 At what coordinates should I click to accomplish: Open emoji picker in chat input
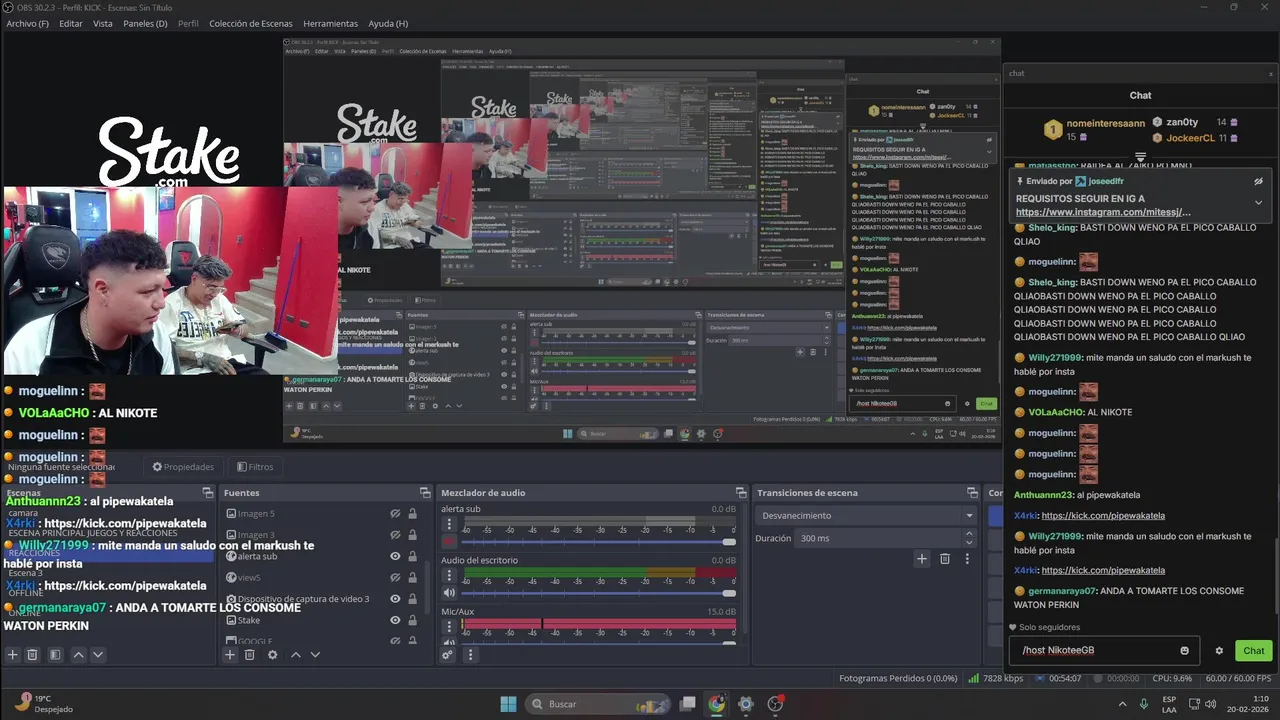pos(1185,651)
